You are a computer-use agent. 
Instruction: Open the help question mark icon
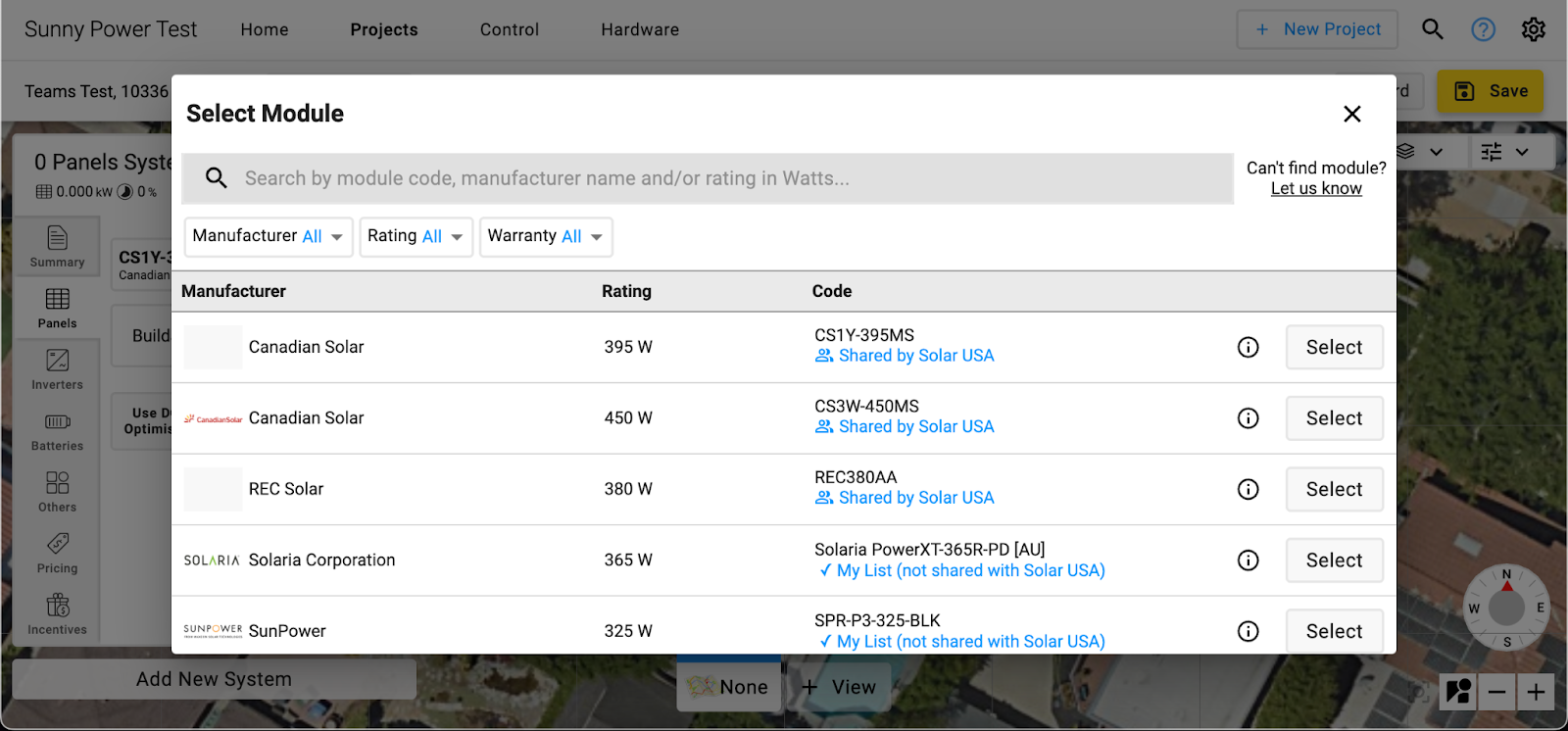(x=1484, y=29)
